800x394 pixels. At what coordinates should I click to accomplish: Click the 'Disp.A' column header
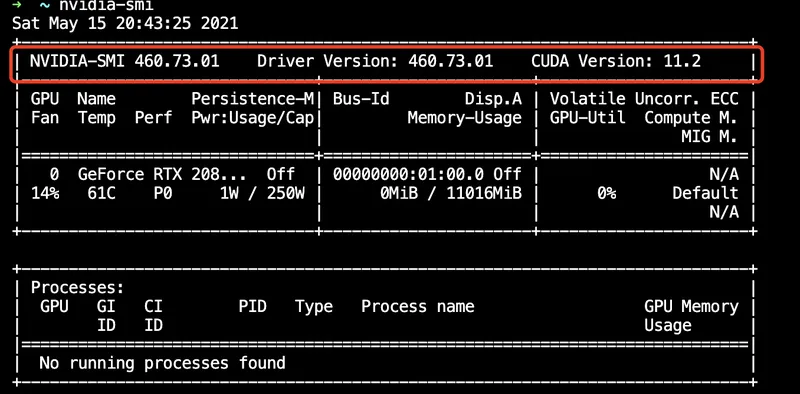click(493, 99)
